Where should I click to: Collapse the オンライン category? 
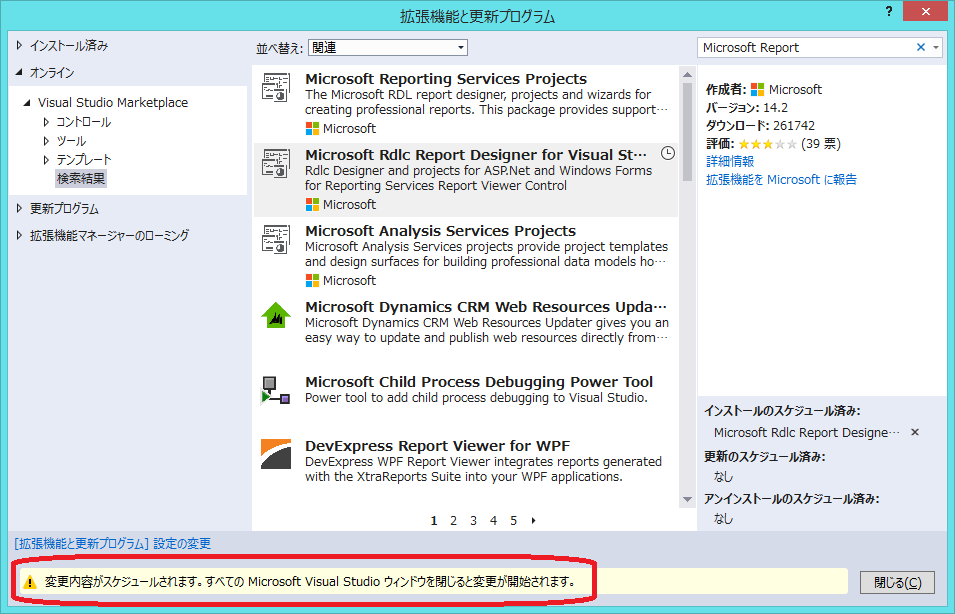[x=19, y=72]
